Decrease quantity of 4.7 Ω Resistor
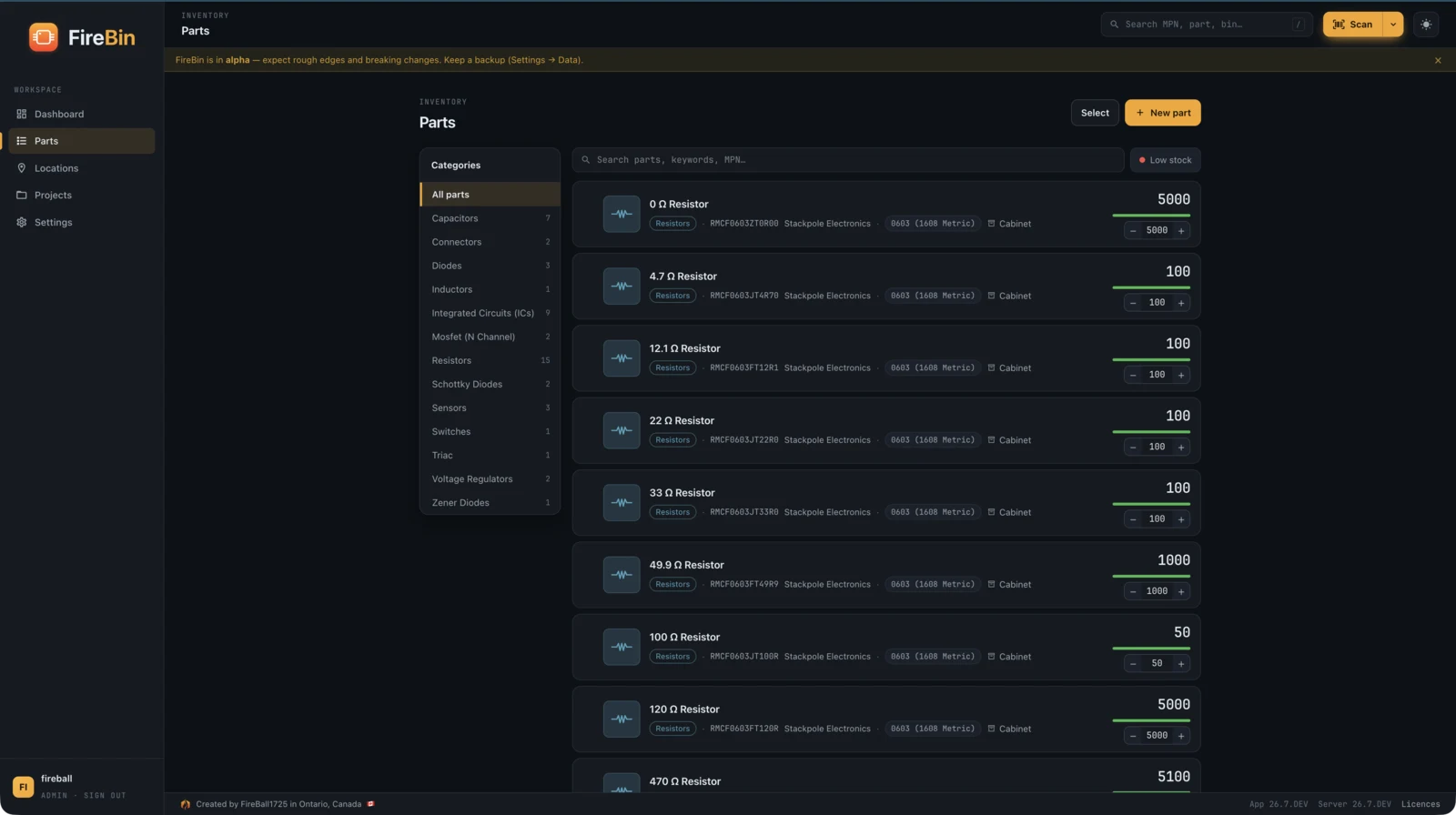This screenshot has height=815, width=1456. [x=1133, y=303]
